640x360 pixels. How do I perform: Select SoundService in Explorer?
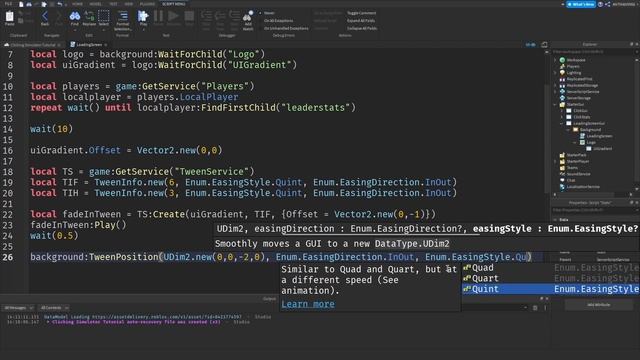pyautogui.click(x=578, y=174)
